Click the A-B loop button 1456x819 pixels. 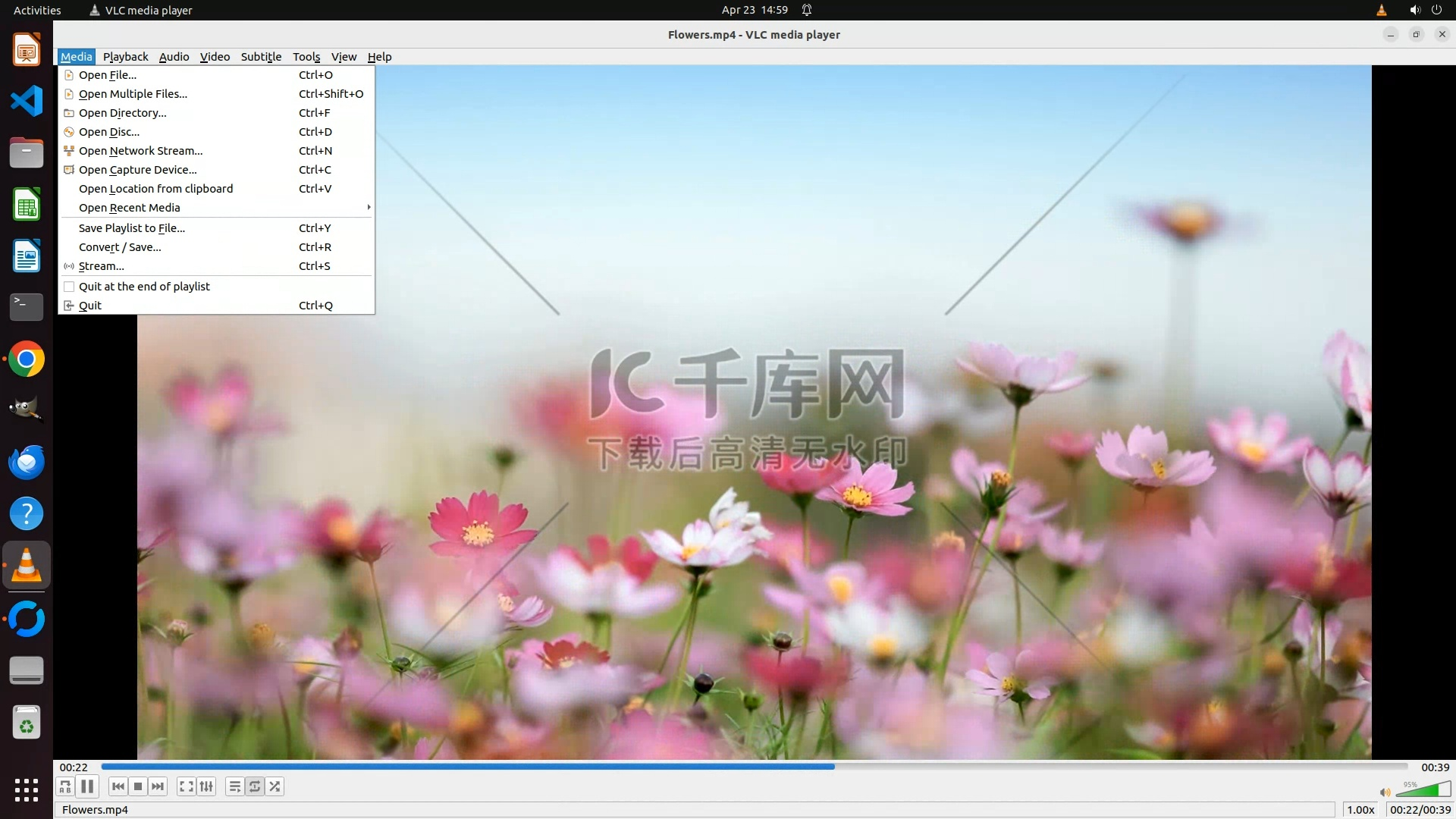tap(65, 787)
